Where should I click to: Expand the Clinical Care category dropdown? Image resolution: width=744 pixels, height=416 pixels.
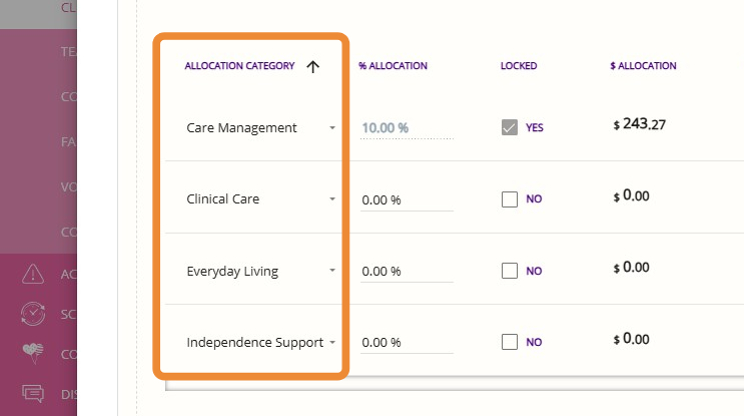(332, 199)
